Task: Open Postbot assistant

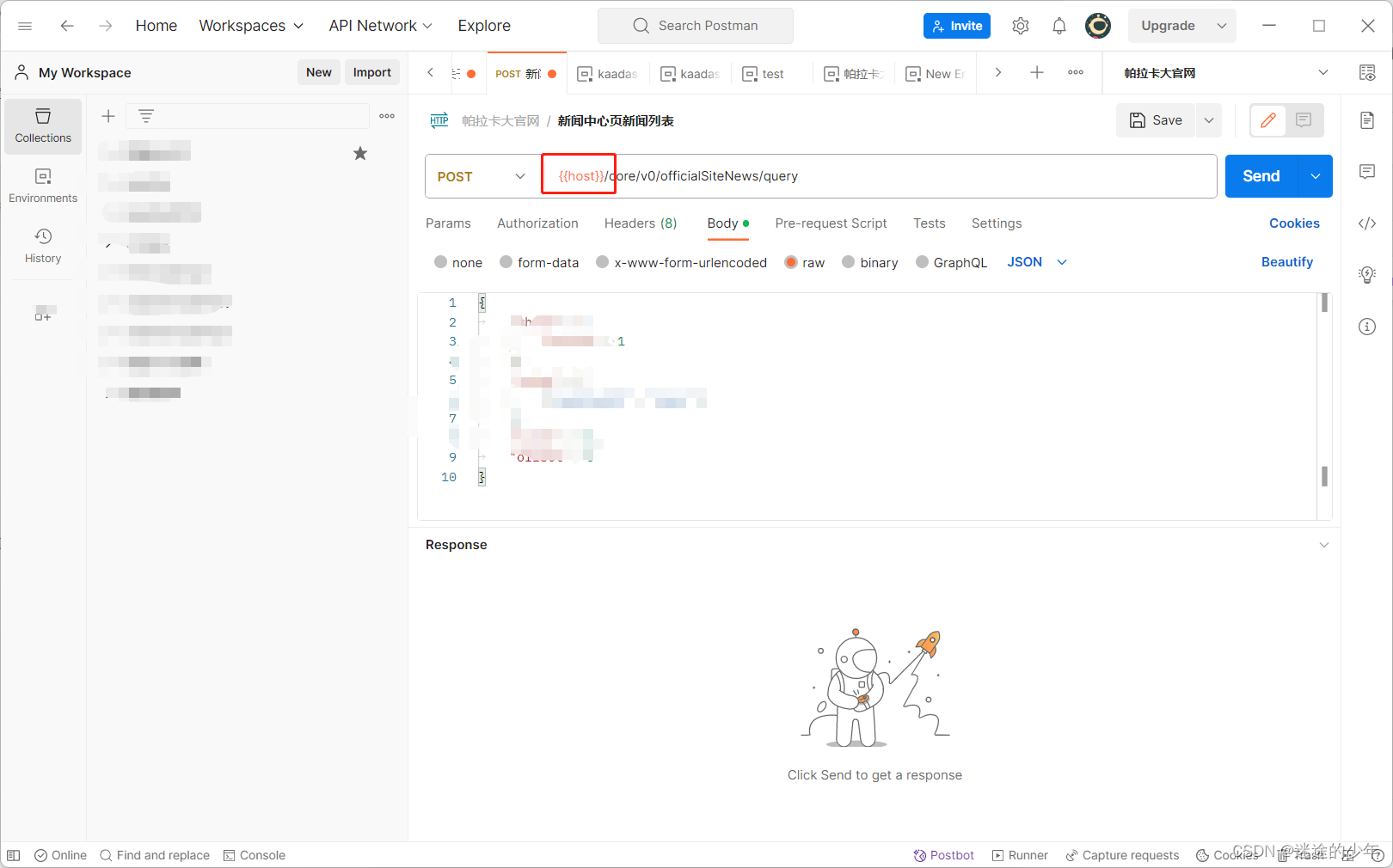Action: [943, 854]
